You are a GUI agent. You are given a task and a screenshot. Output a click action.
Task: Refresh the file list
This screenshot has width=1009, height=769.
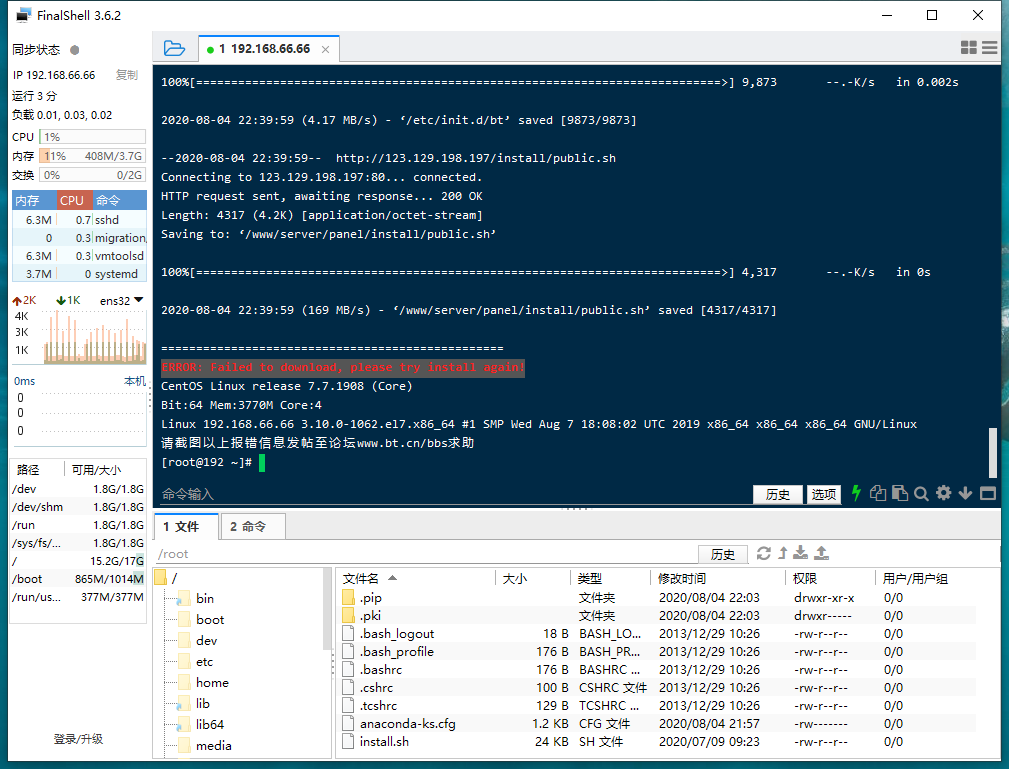764,553
